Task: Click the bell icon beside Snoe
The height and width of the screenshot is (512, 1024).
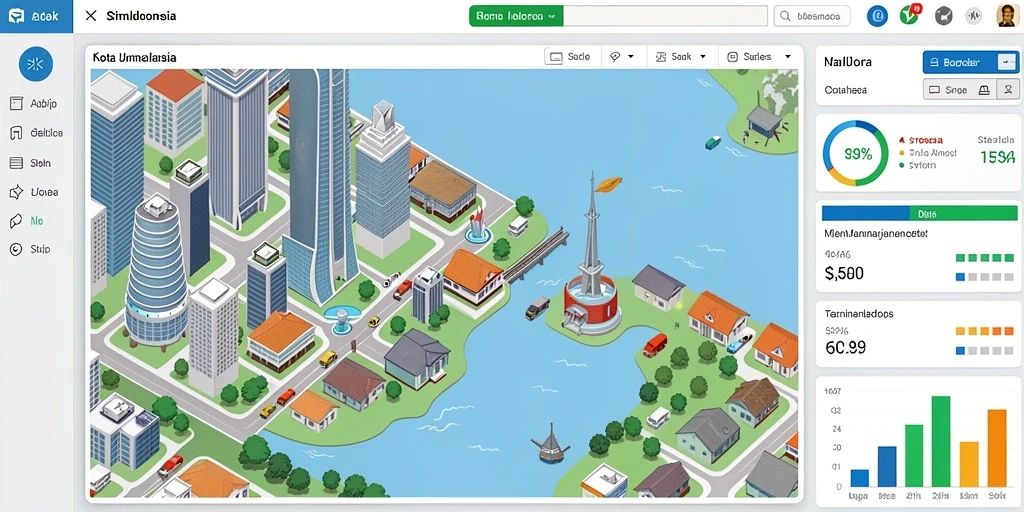Action: pos(984,90)
